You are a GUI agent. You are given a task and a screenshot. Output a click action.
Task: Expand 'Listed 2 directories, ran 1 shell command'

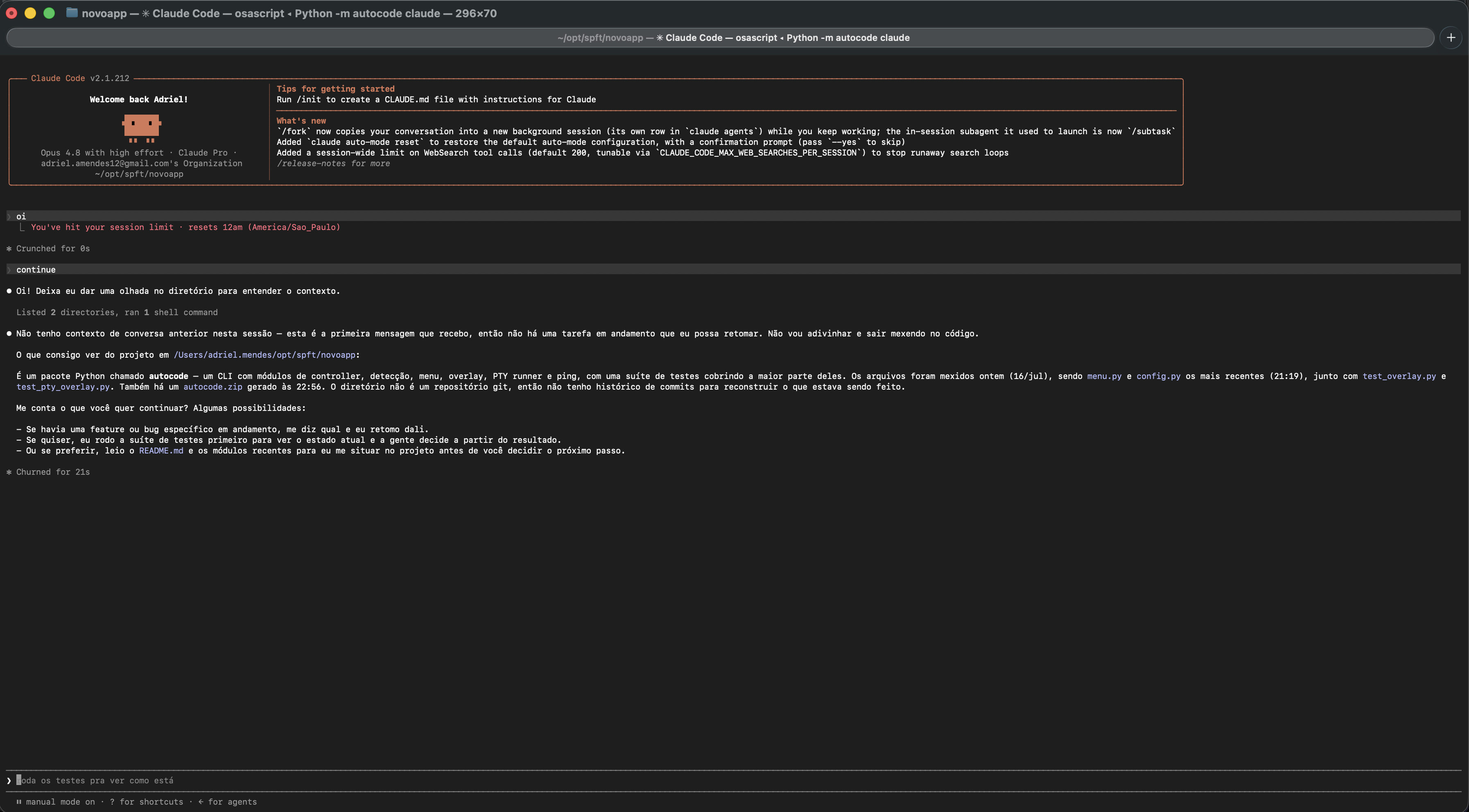pos(117,312)
